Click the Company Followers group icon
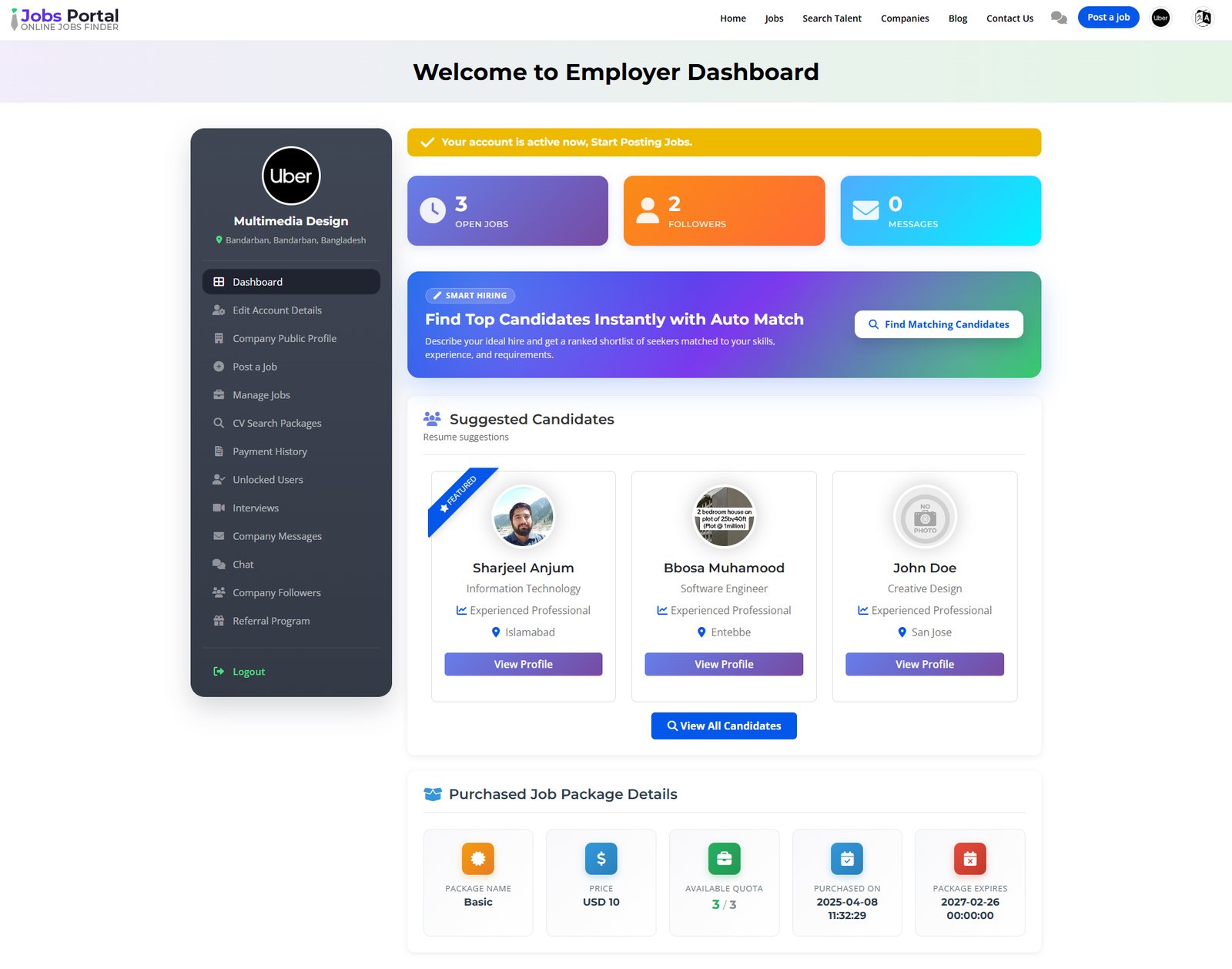Viewport: 1232px width, 969px height. coord(219,592)
